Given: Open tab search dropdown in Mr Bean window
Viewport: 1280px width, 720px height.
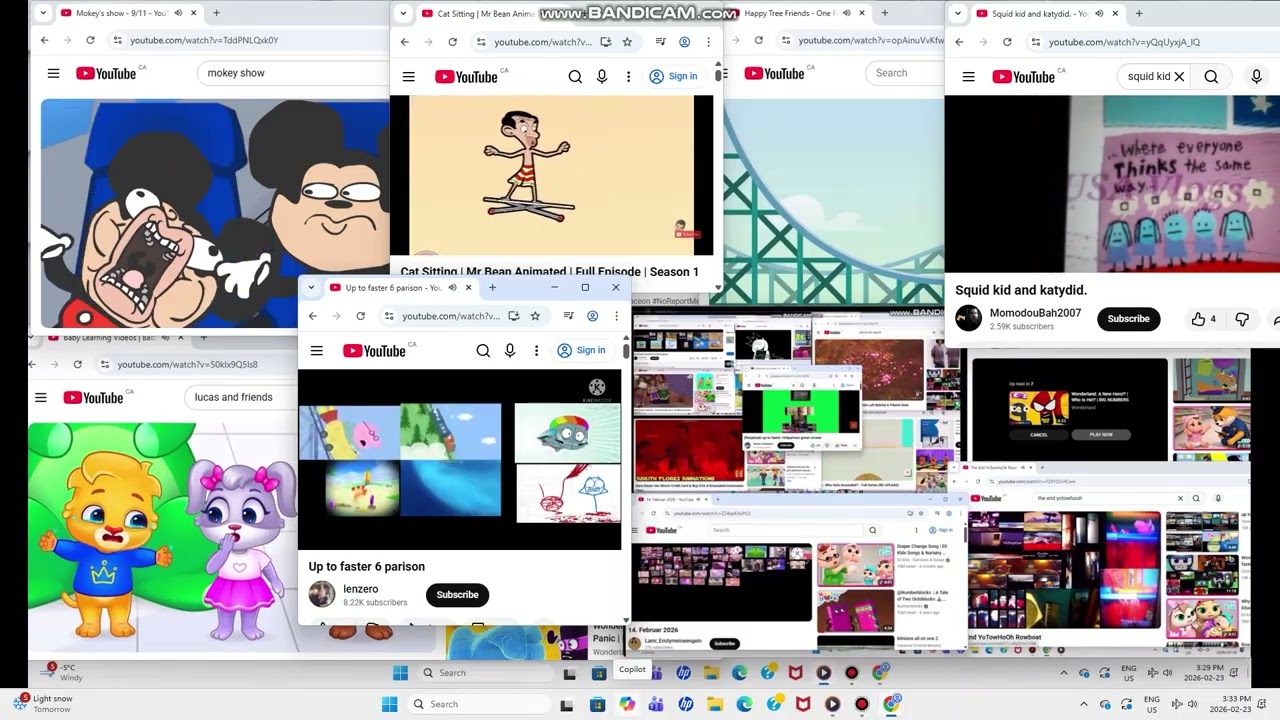Looking at the screenshot, I should [403, 13].
